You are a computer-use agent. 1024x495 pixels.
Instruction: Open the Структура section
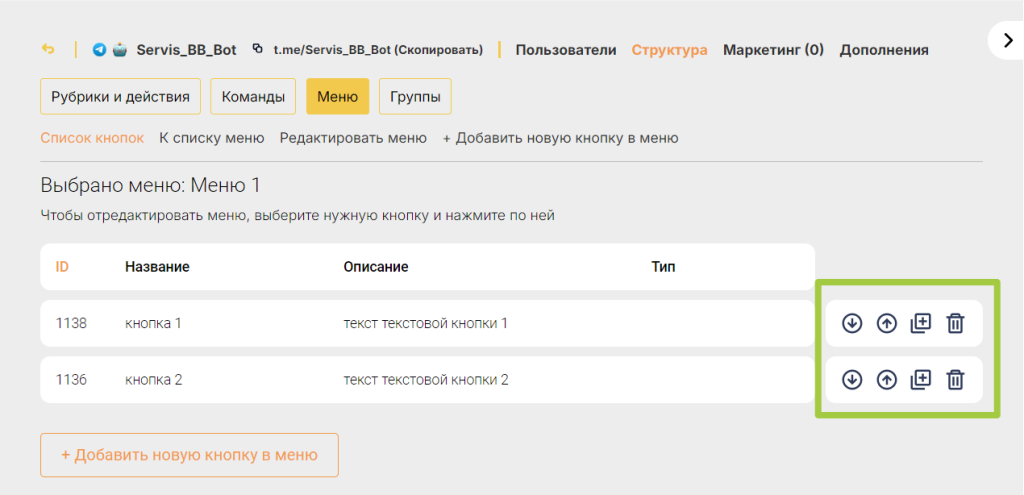tap(669, 50)
